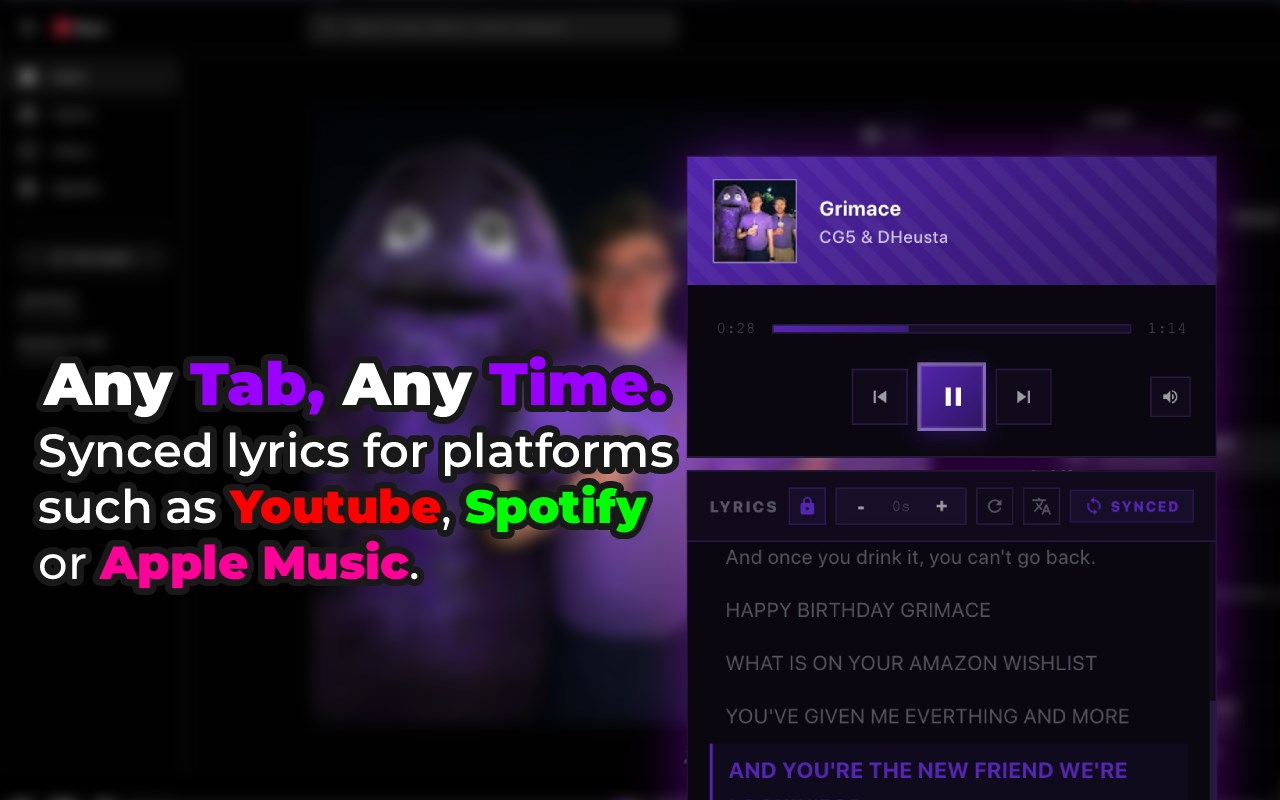The width and height of the screenshot is (1280, 800).
Task: Click the elapsed time "0:28"
Action: pos(736,328)
